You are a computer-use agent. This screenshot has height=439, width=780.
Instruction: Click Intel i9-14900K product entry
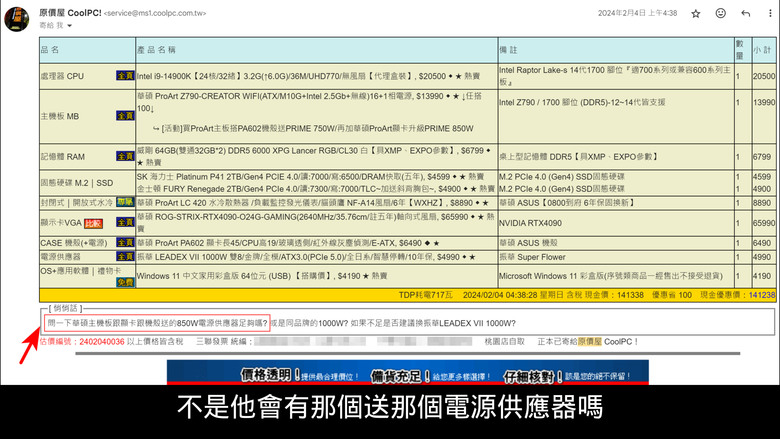coord(308,76)
